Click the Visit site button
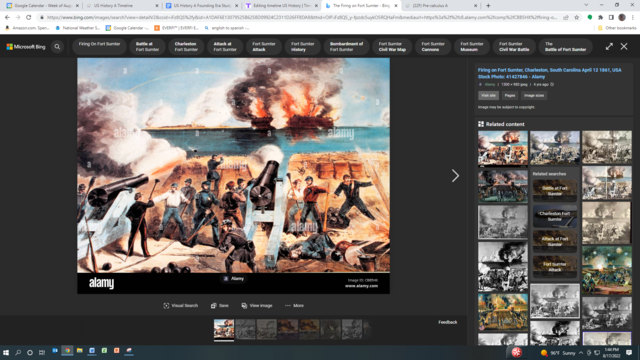 pos(488,96)
